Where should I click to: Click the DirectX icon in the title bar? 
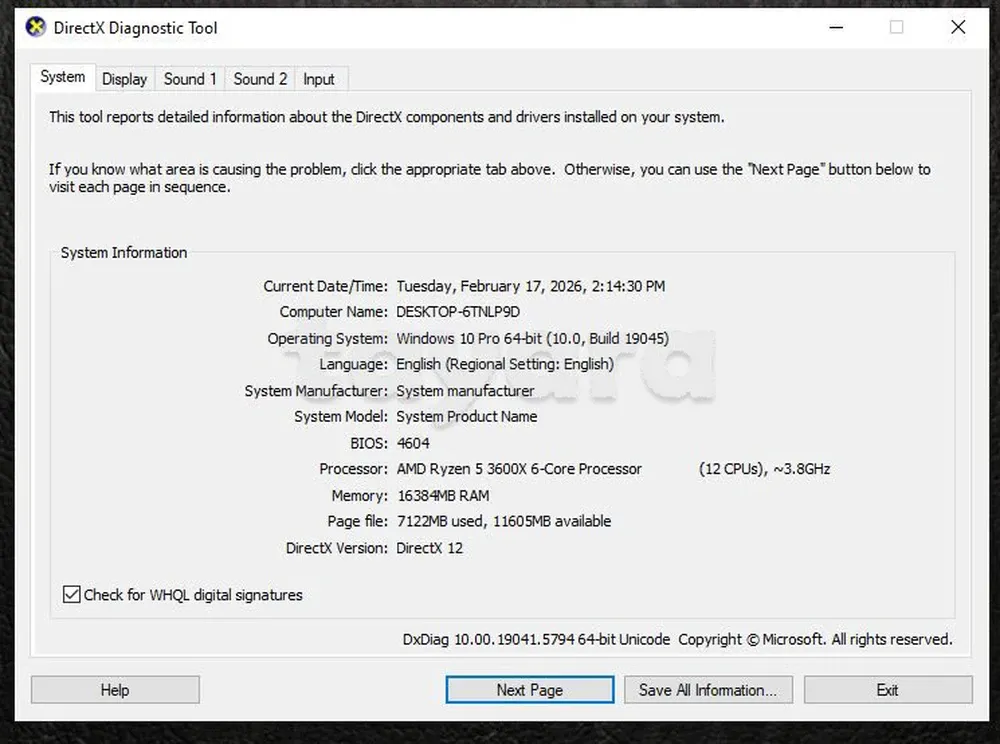coord(36,27)
